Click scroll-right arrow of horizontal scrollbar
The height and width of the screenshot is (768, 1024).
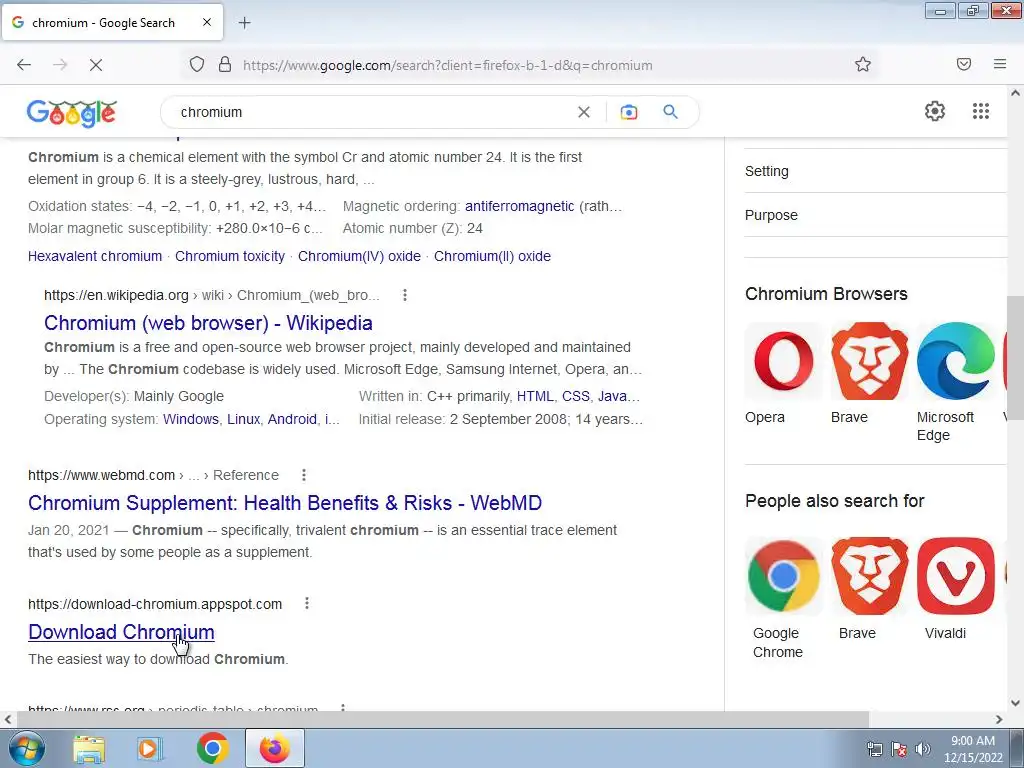click(x=999, y=719)
